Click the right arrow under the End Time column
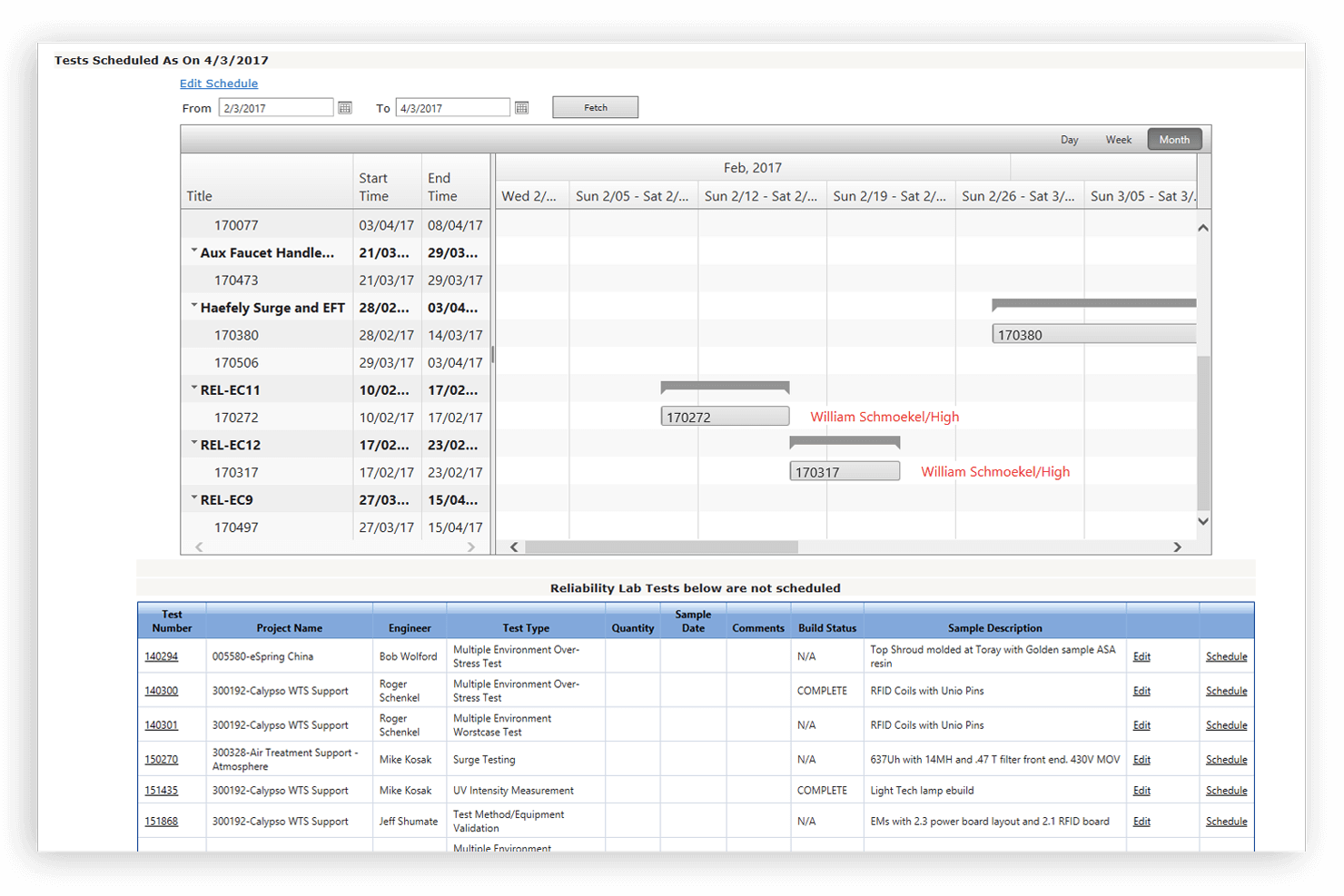This screenshot has height=896, width=1344. tap(471, 546)
